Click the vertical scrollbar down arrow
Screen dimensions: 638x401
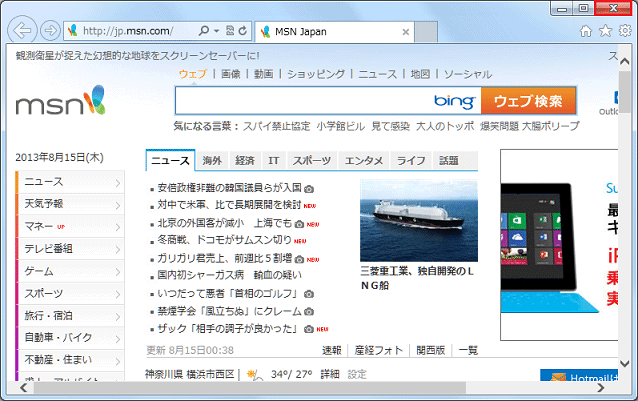click(625, 363)
